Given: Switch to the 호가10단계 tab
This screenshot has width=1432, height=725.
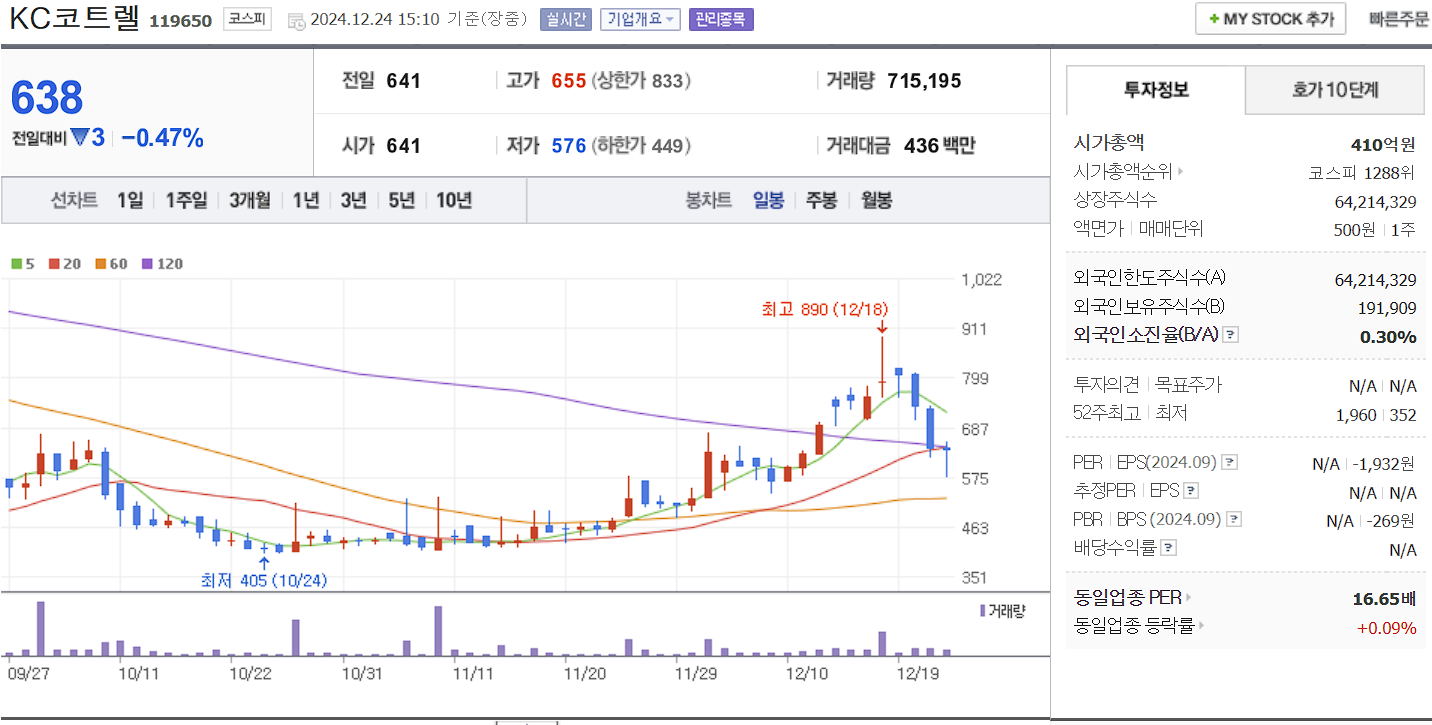Looking at the screenshot, I should click(x=1335, y=90).
